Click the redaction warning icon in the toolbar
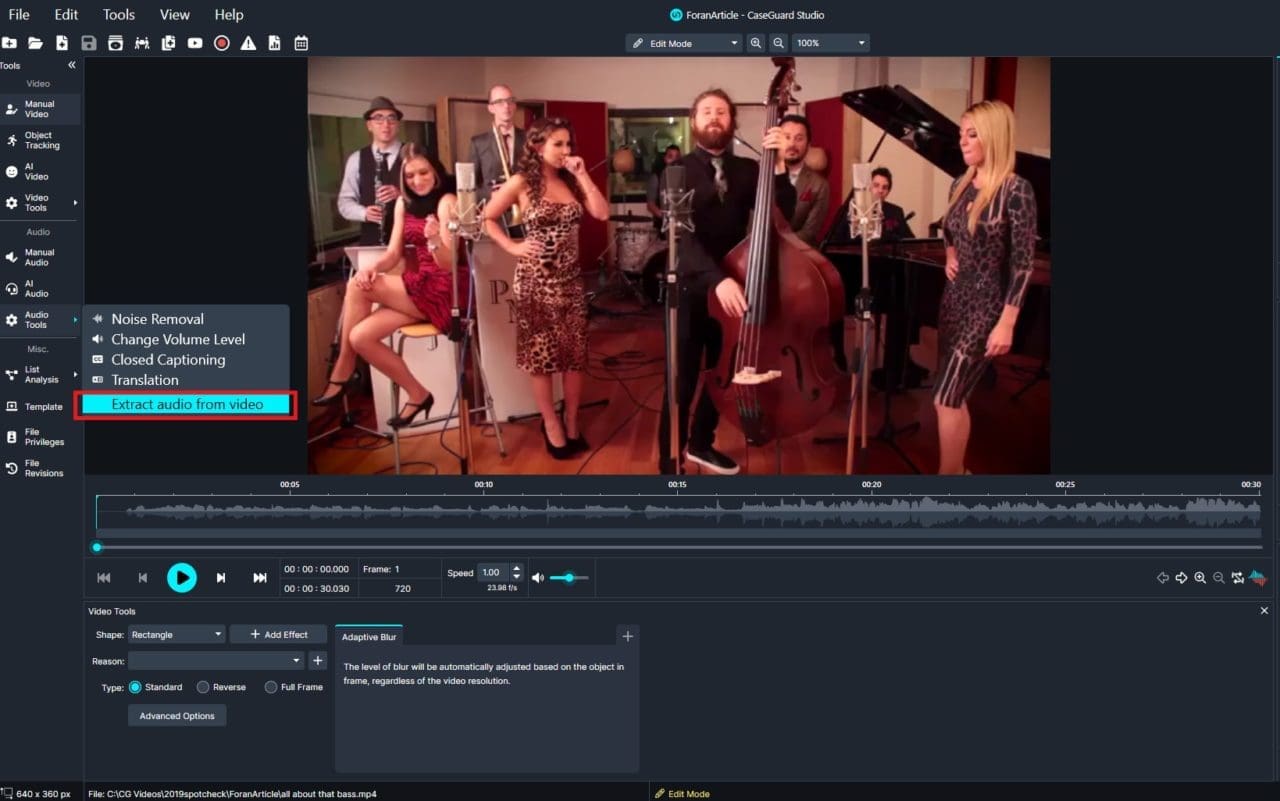 [x=248, y=43]
